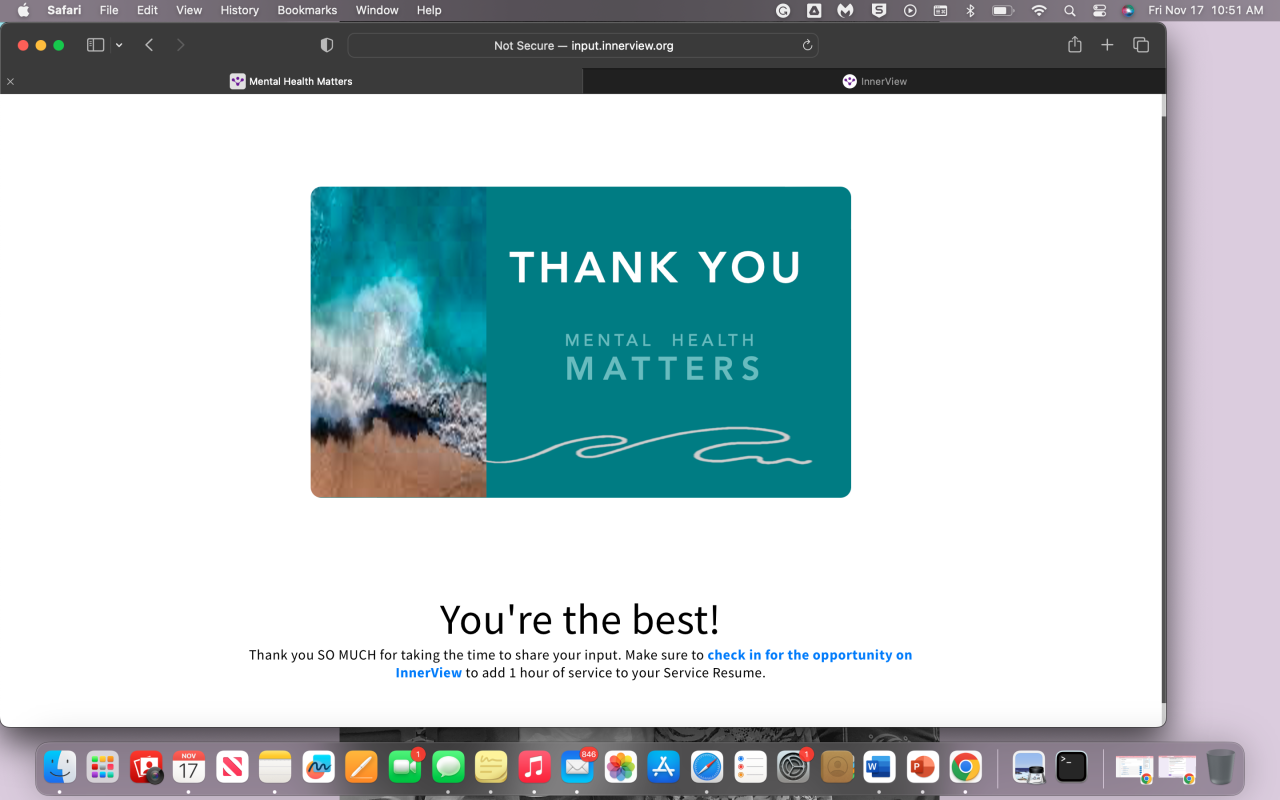Image resolution: width=1280 pixels, height=800 pixels.
Task: Open the Window menu
Action: click(x=377, y=10)
